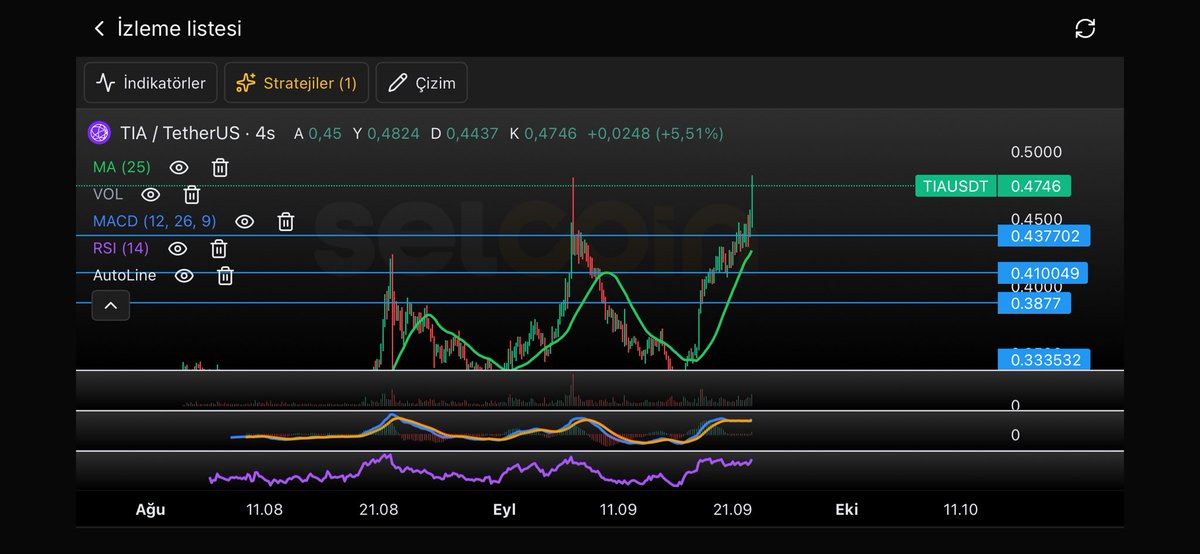Click the 11.08 date on time axis
This screenshot has height=554, width=1200.
point(264,509)
